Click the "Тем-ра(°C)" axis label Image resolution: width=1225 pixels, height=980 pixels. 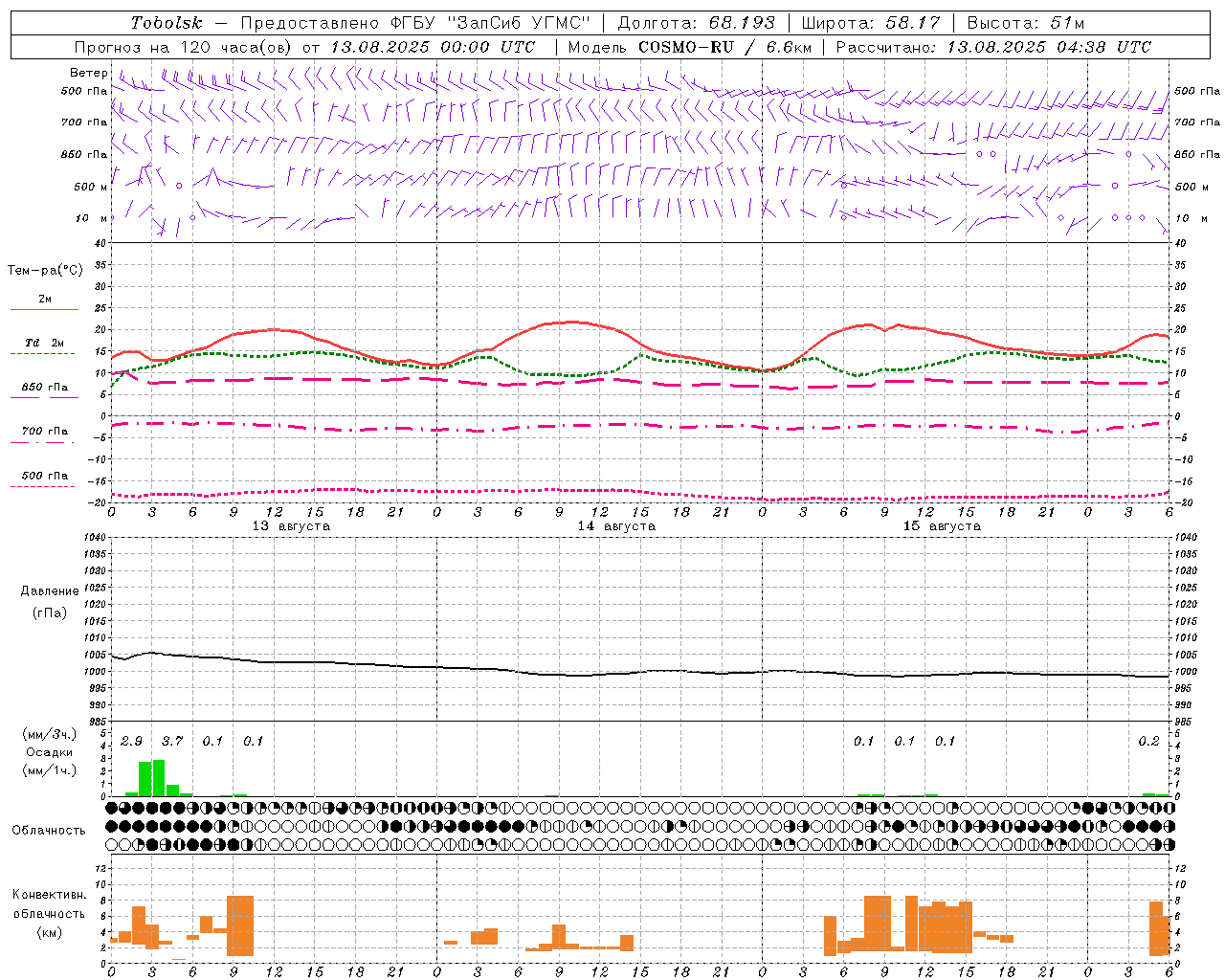(45, 271)
